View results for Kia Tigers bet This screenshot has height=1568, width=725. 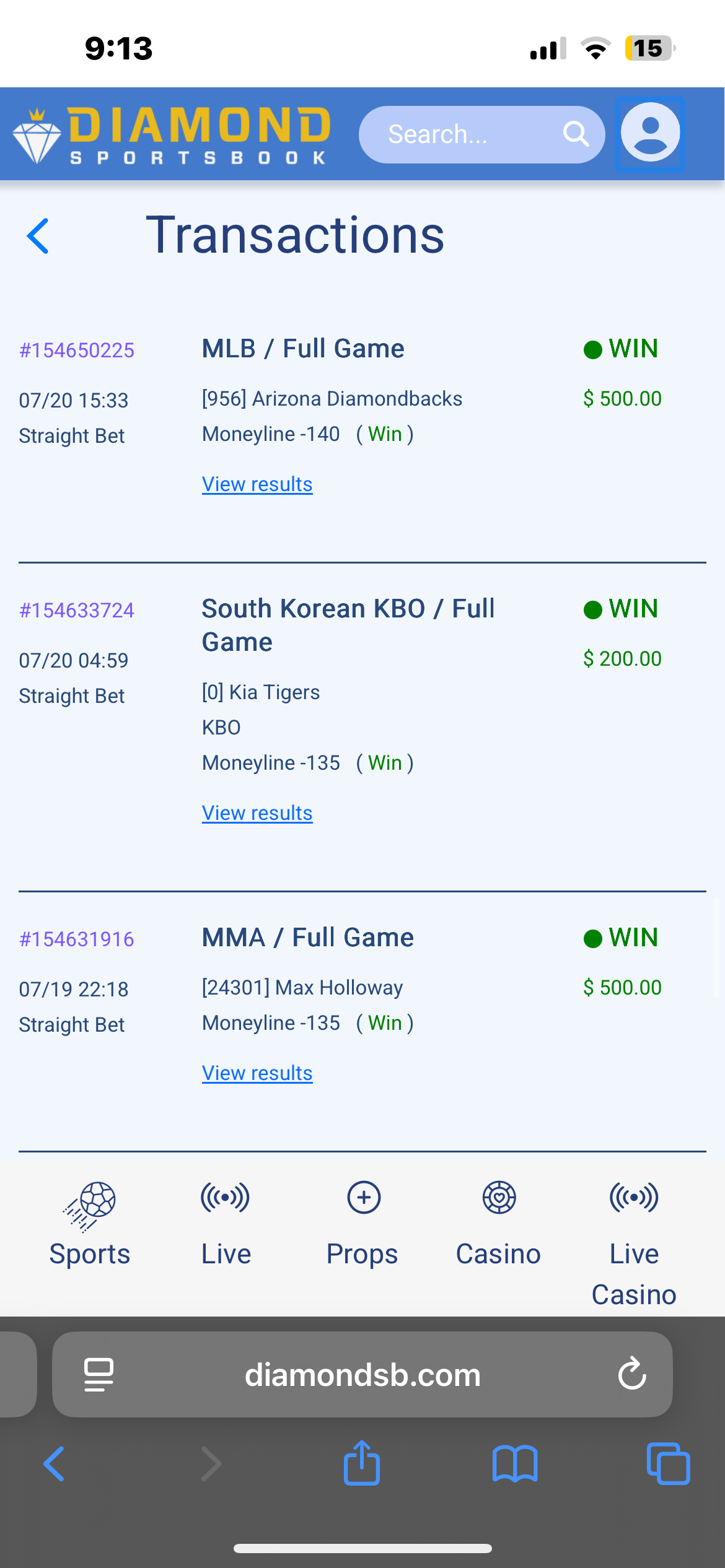point(257,813)
